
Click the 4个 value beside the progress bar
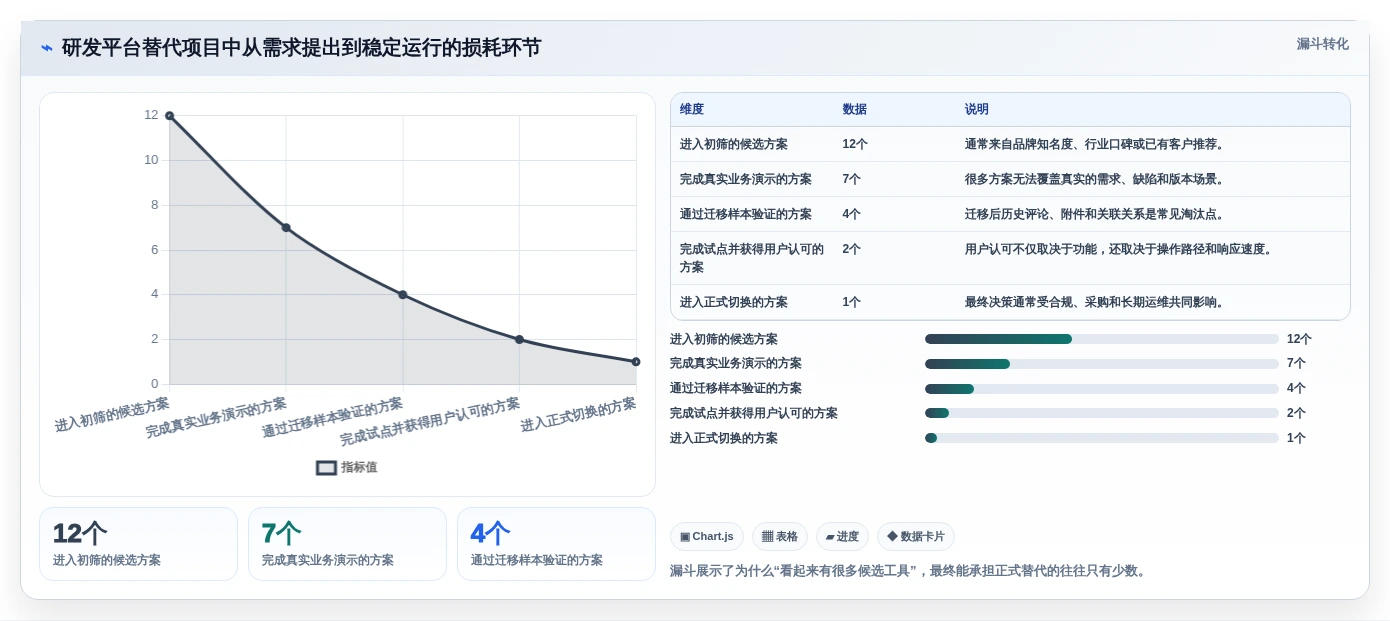[x=1296, y=389]
